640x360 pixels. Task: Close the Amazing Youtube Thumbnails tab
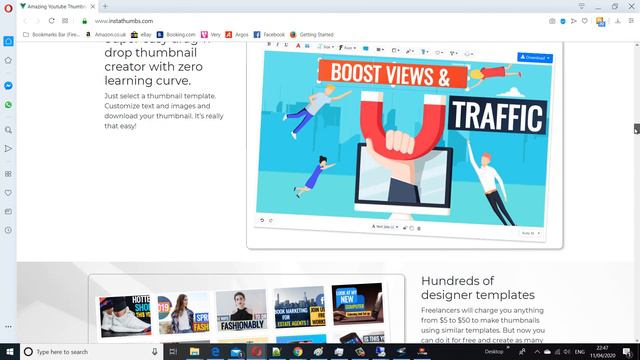tap(93, 7)
